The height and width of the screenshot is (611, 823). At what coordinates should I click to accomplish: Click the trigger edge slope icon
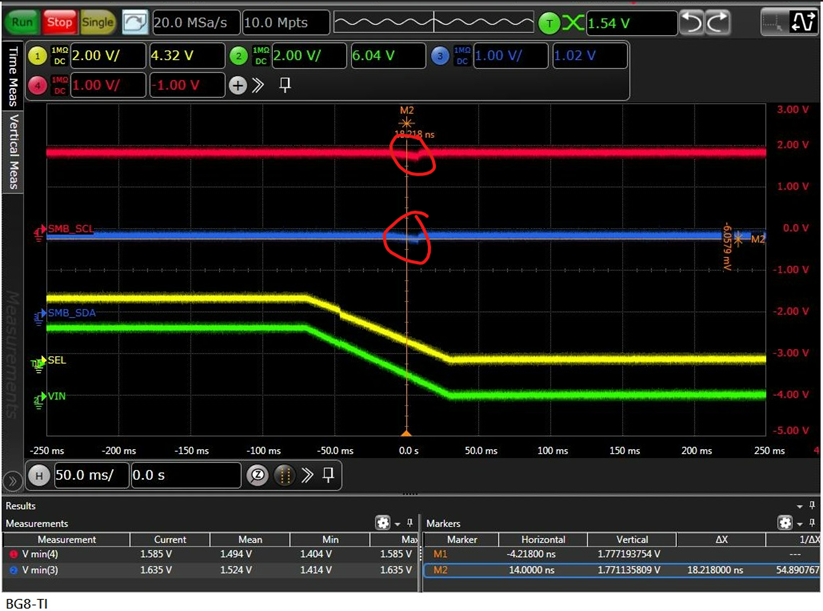point(573,23)
